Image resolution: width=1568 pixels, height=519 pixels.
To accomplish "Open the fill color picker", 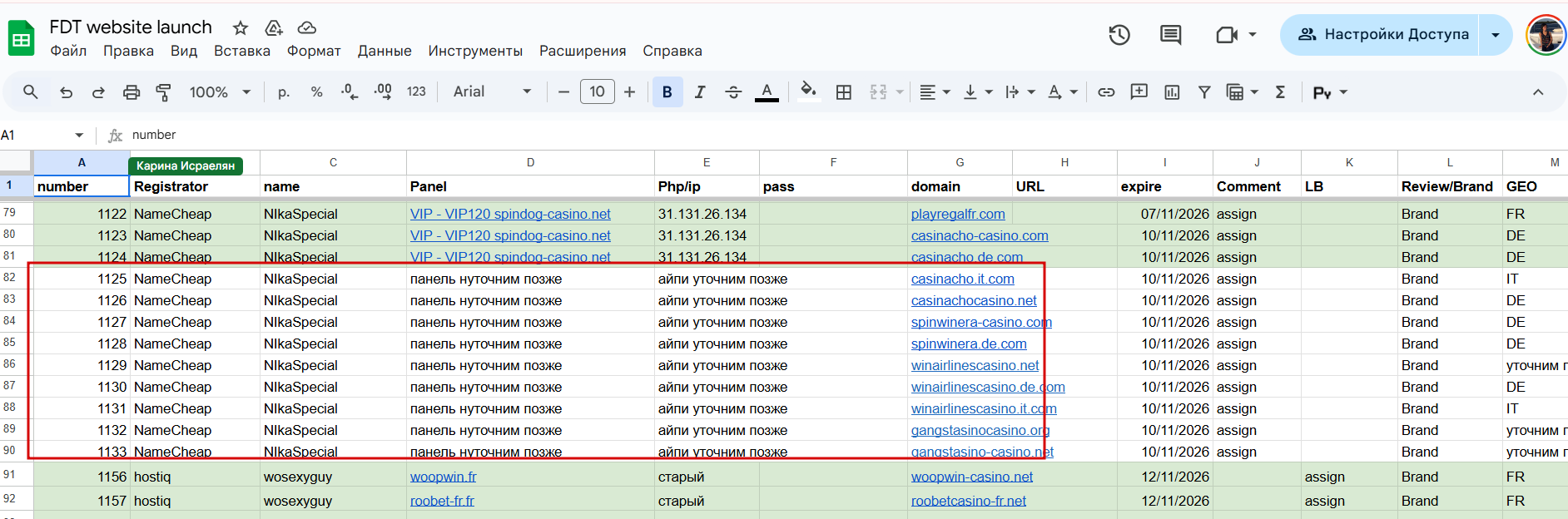I will (x=807, y=91).
